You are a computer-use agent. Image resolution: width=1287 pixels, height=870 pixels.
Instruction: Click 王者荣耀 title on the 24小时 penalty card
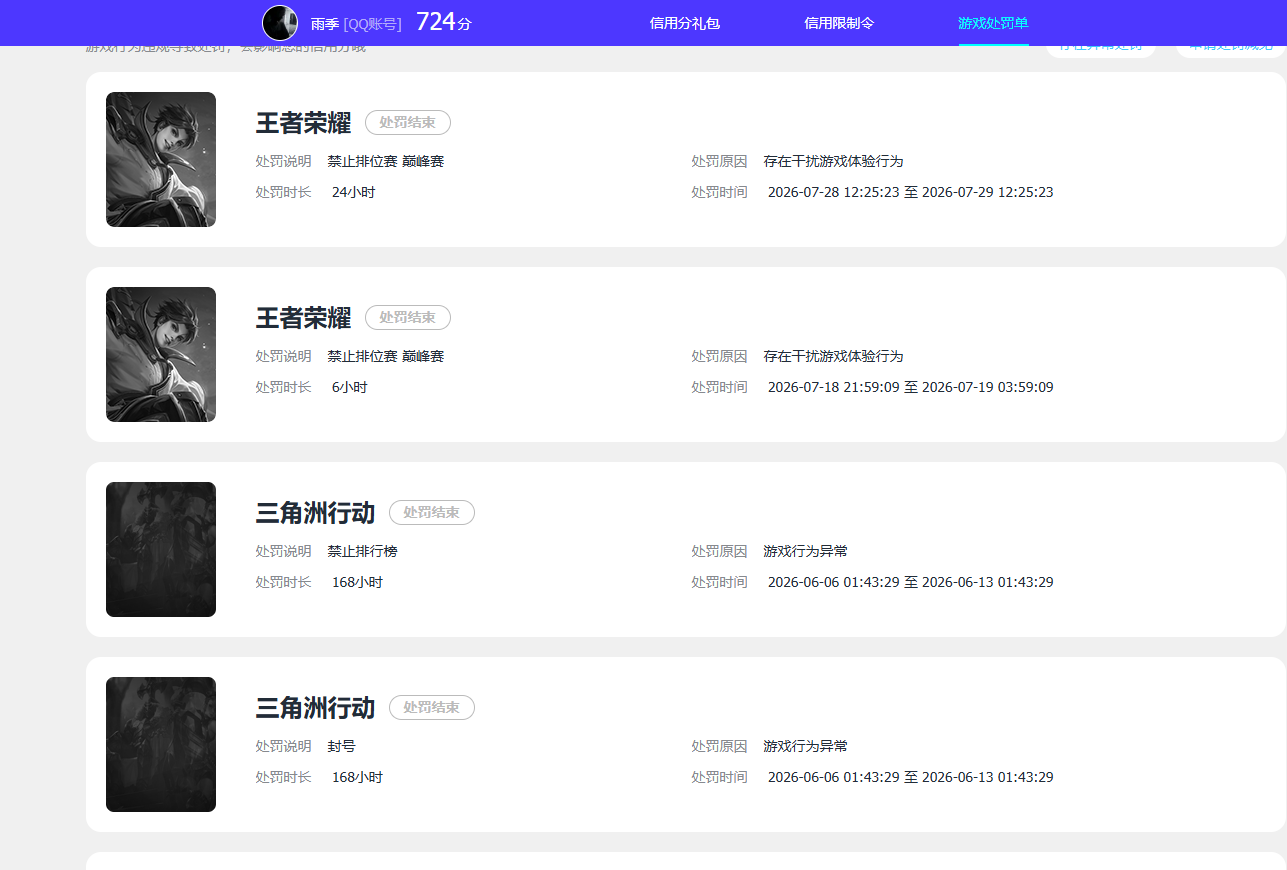point(304,123)
